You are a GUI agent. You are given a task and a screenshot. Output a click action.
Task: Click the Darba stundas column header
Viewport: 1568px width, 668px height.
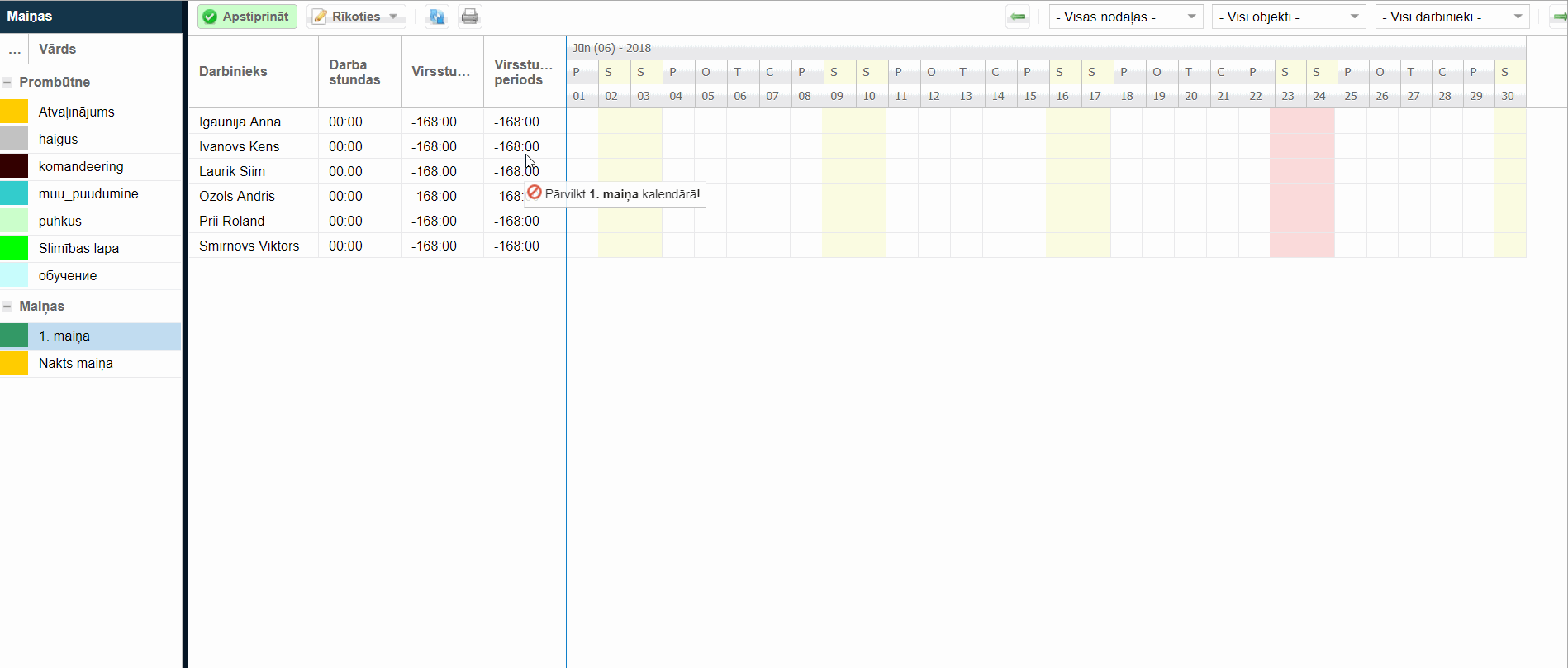pyautogui.click(x=354, y=72)
